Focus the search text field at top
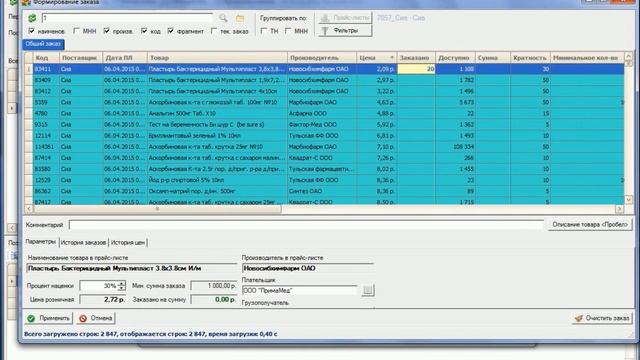This screenshot has height=360, width=640. [127, 18]
